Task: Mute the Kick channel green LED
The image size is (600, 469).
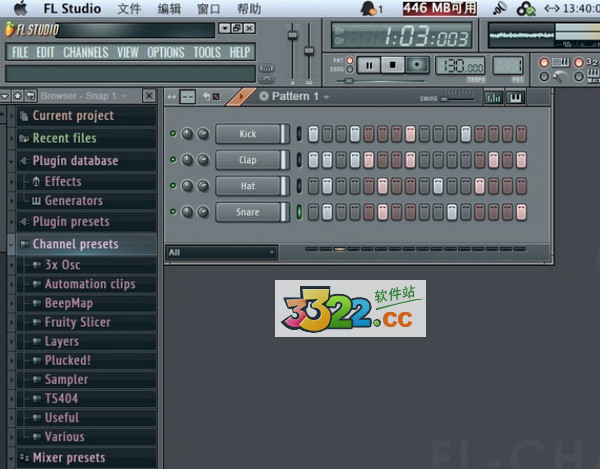Action: 173,134
